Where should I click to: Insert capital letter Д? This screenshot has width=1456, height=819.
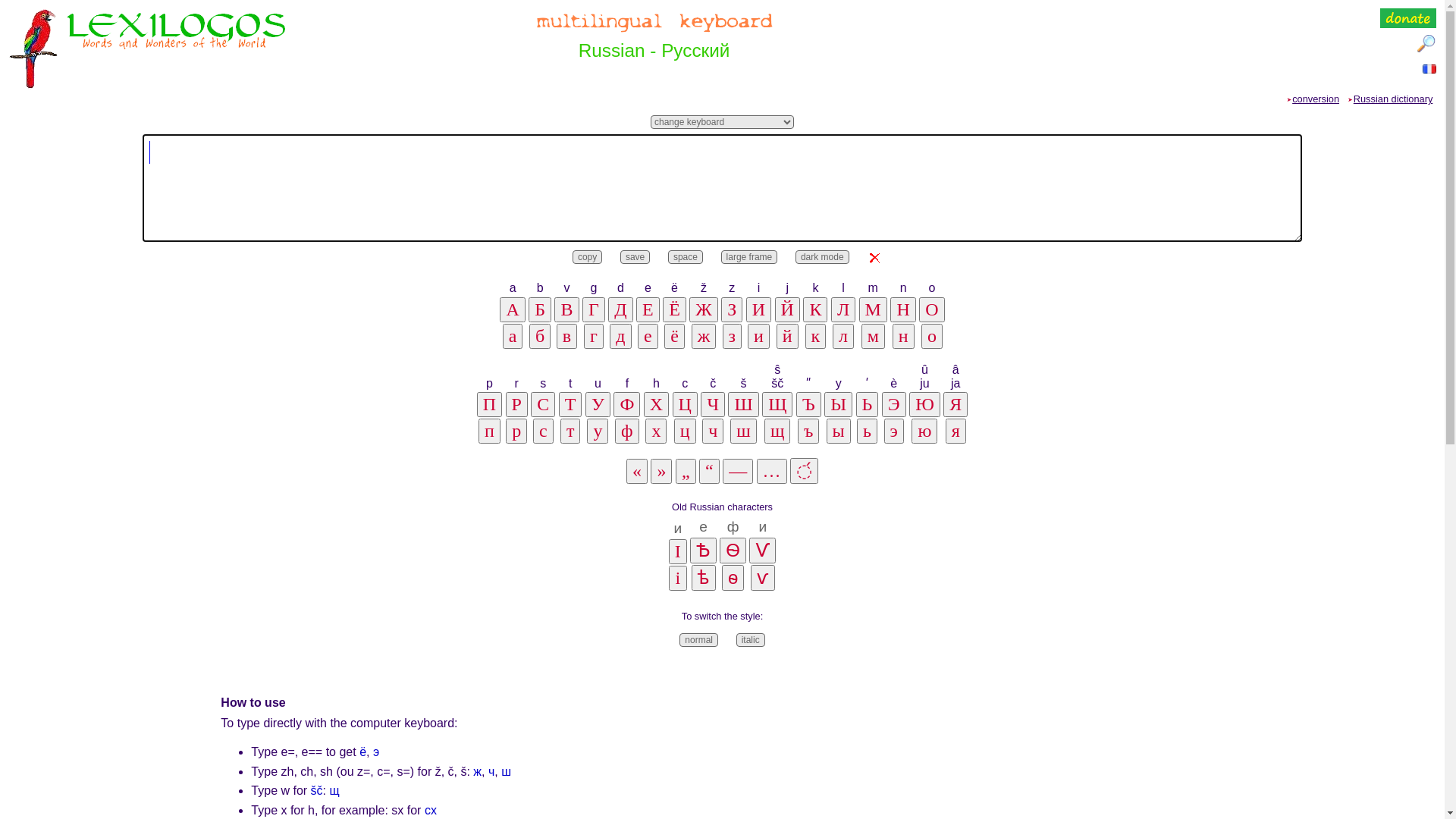pyautogui.click(x=620, y=309)
